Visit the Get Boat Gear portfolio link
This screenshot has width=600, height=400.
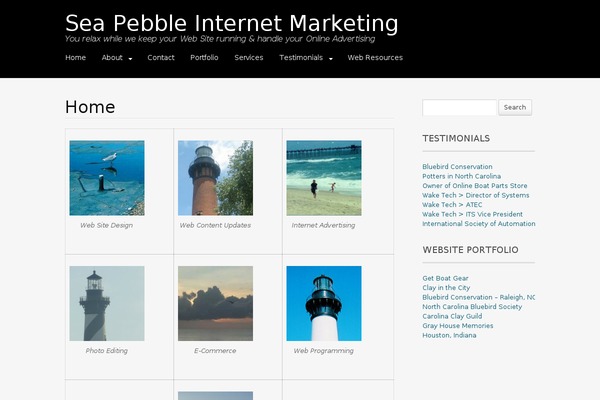coord(445,278)
